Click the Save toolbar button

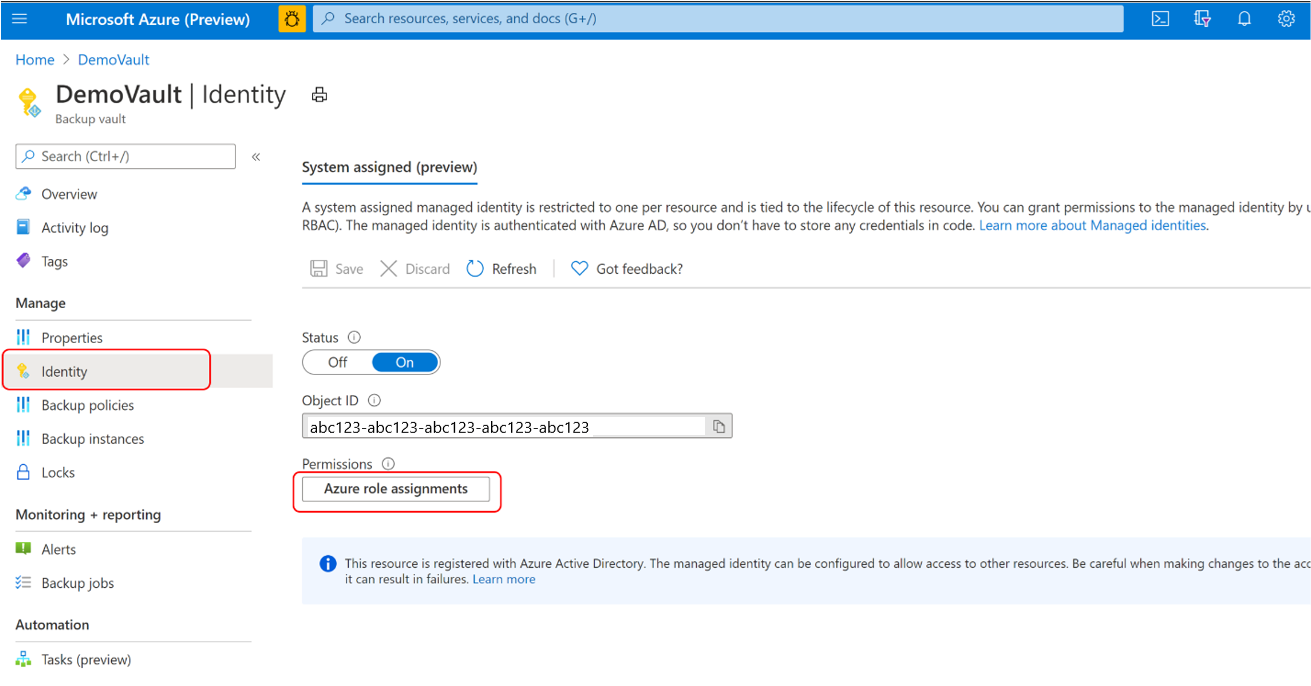coord(337,269)
